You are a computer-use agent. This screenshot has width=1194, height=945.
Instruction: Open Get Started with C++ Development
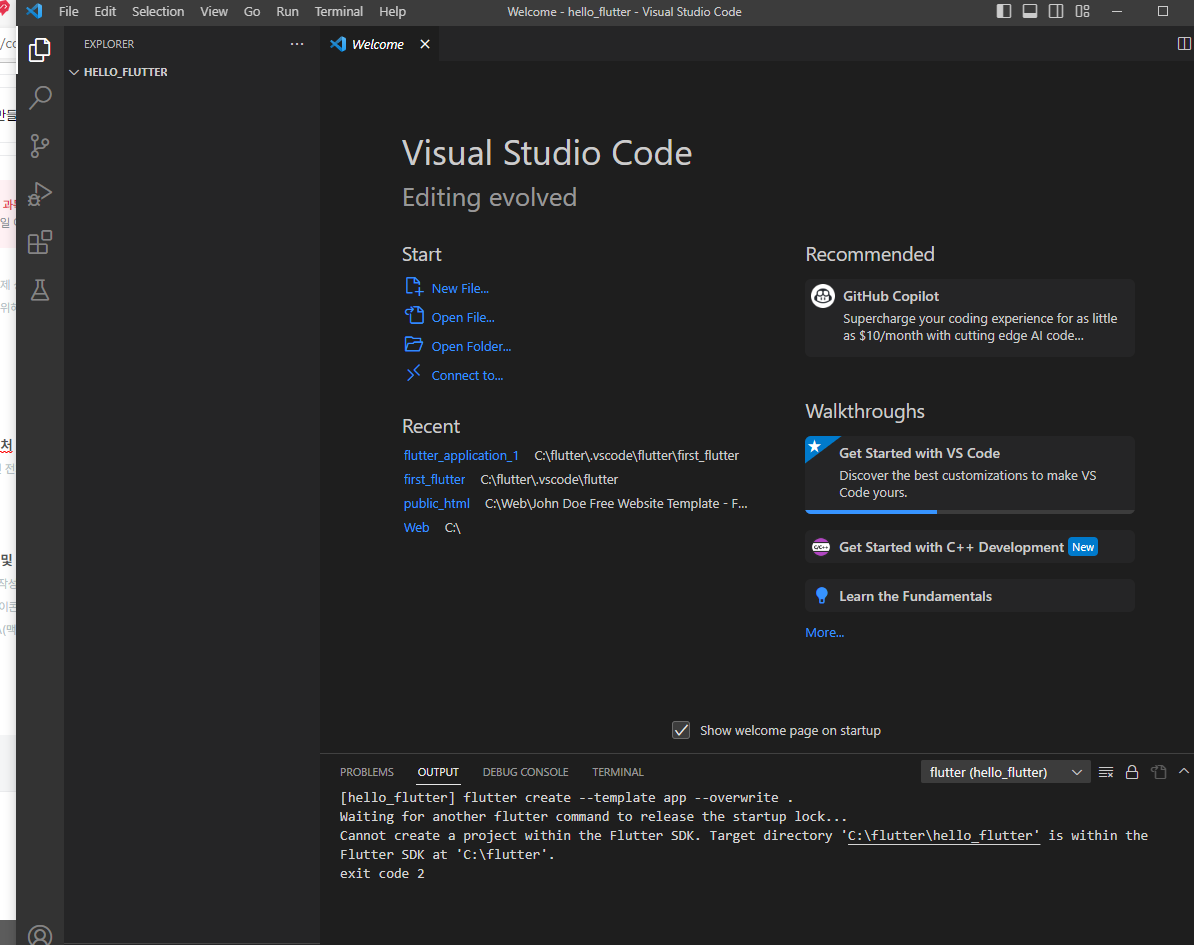tap(969, 547)
